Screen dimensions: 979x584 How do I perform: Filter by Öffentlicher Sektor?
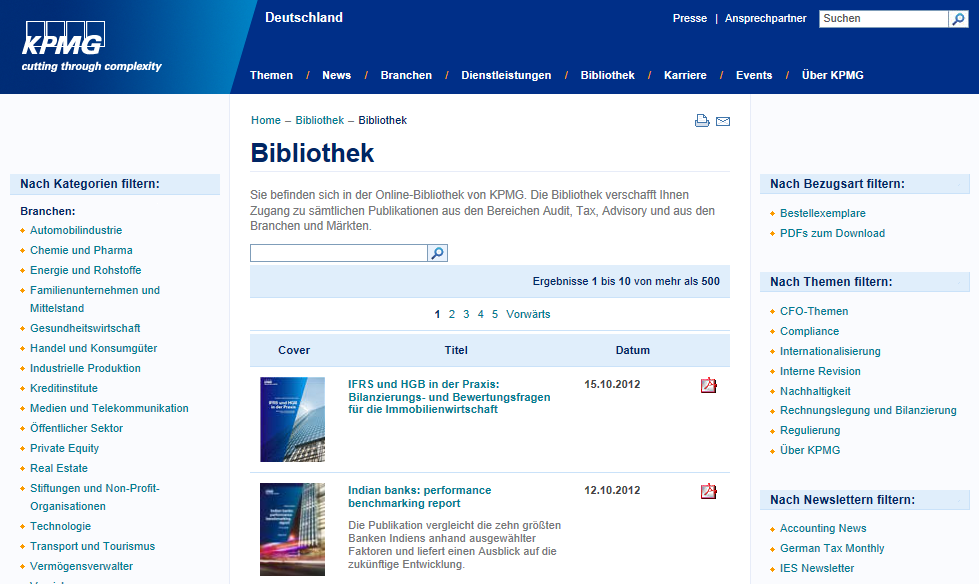[x=76, y=428]
